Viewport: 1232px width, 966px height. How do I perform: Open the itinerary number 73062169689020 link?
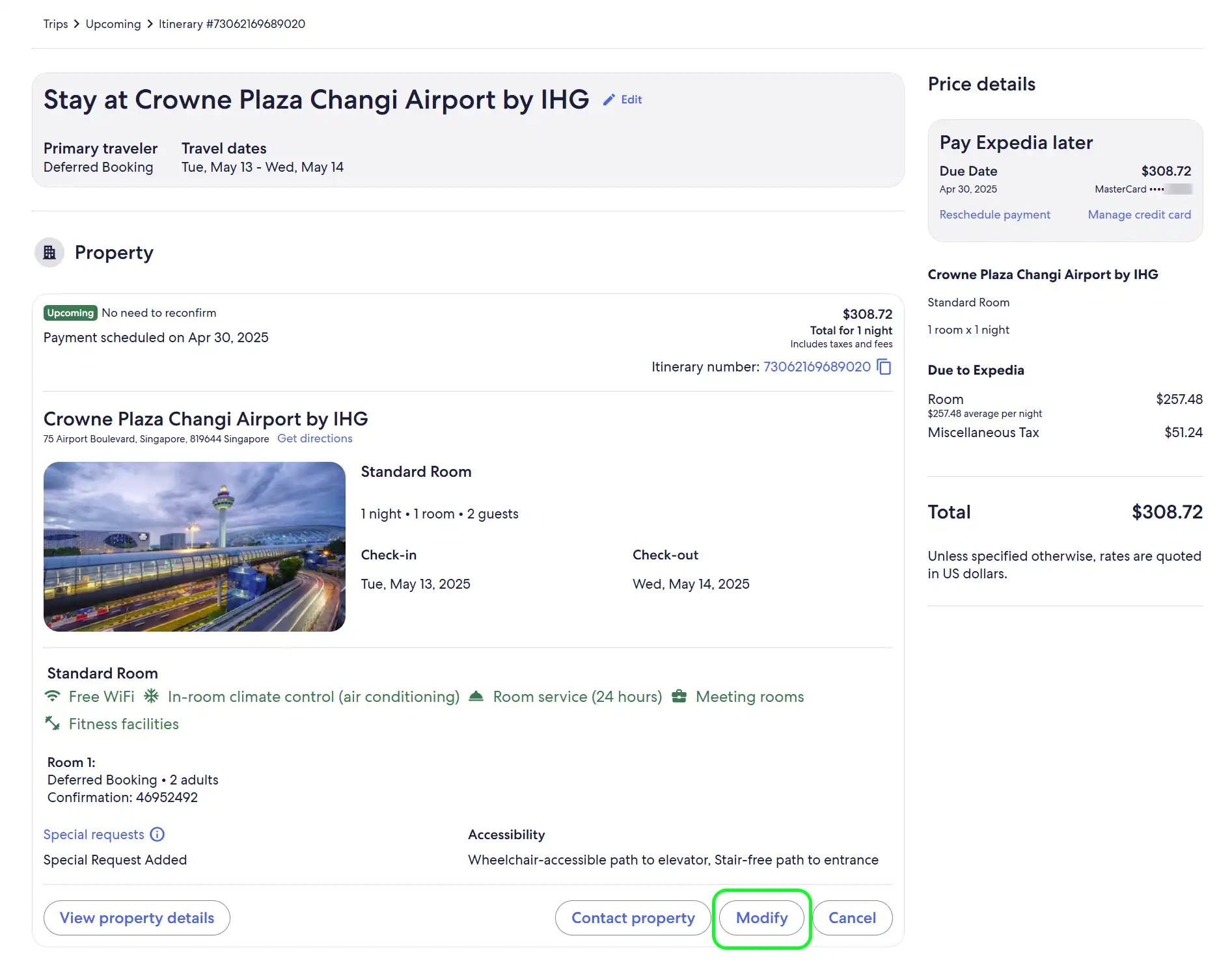click(x=817, y=367)
